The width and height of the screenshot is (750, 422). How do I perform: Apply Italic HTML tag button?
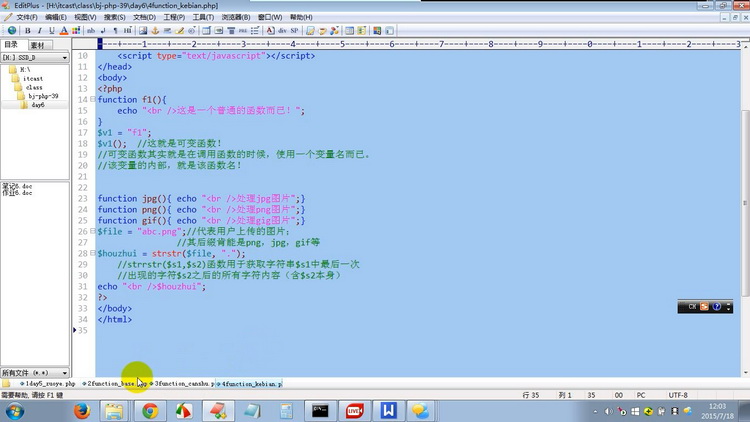tap(40, 31)
